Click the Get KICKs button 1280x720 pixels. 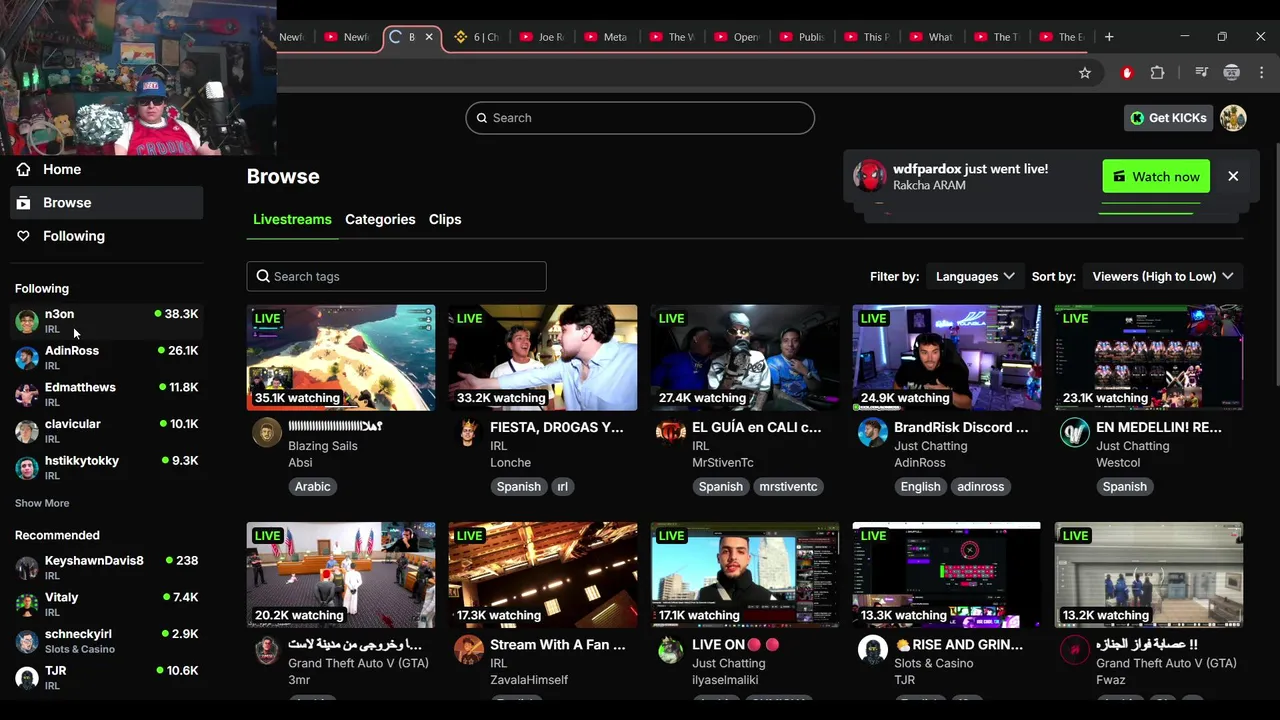pyautogui.click(x=1168, y=118)
